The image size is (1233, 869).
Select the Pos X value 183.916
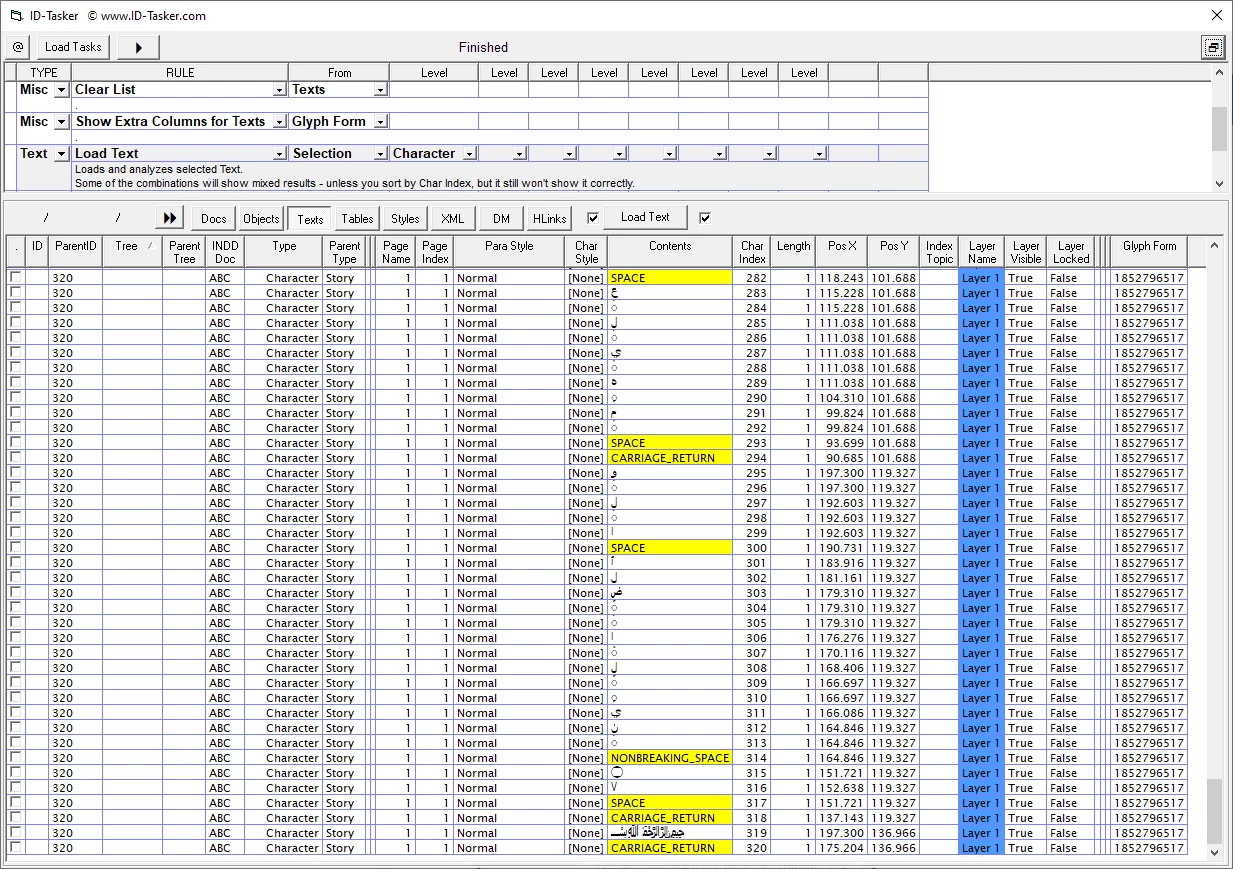841,563
